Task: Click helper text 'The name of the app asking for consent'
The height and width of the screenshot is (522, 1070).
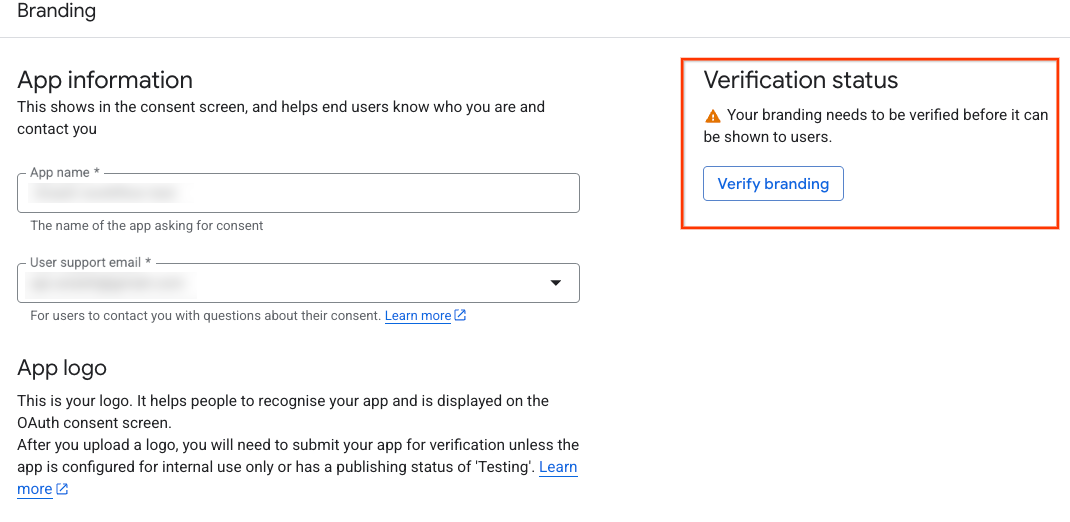Action: tap(147, 225)
